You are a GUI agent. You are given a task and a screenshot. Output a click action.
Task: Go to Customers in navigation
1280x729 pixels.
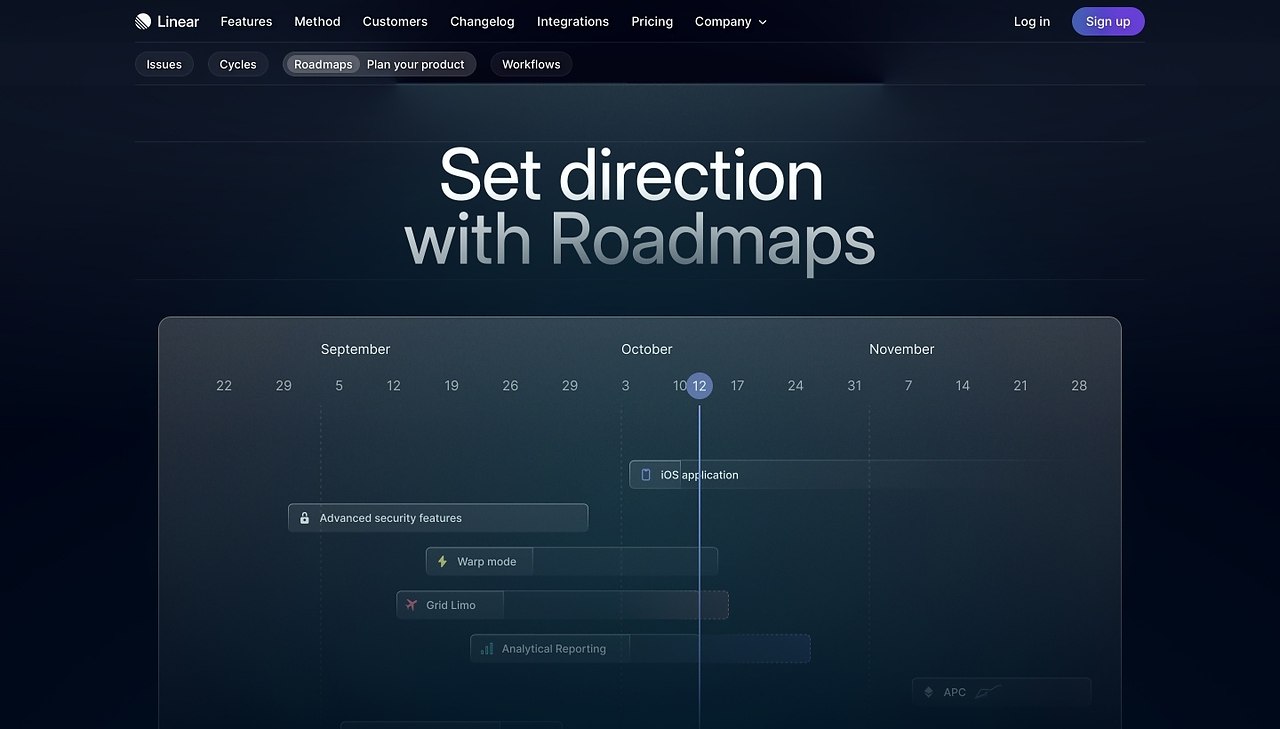pyautogui.click(x=395, y=21)
